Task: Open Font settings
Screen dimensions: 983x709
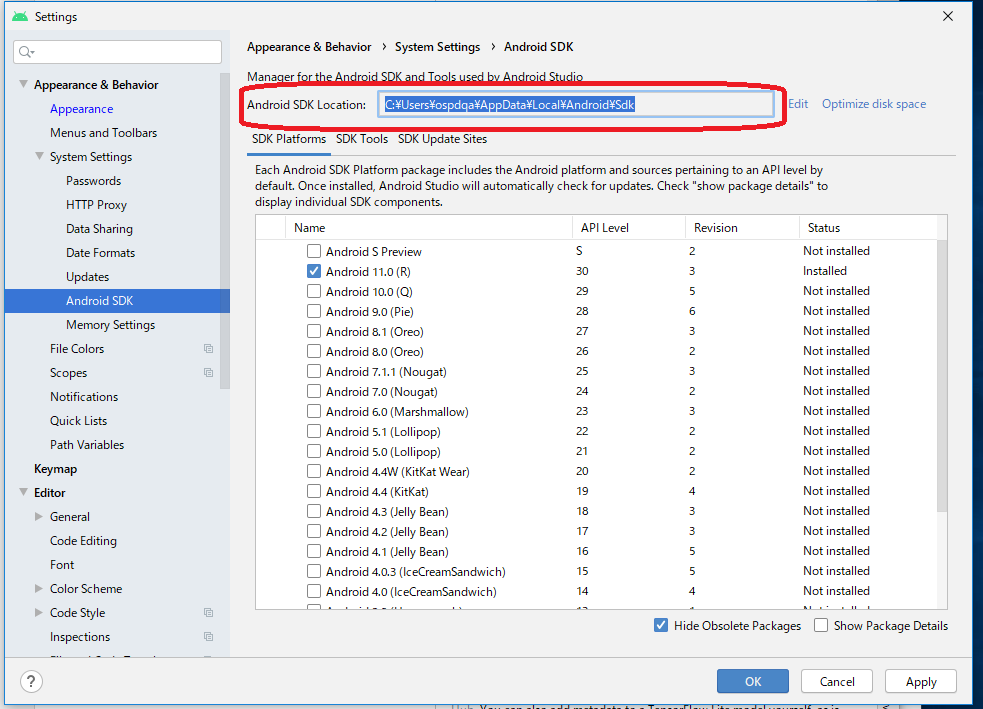Action: point(62,565)
